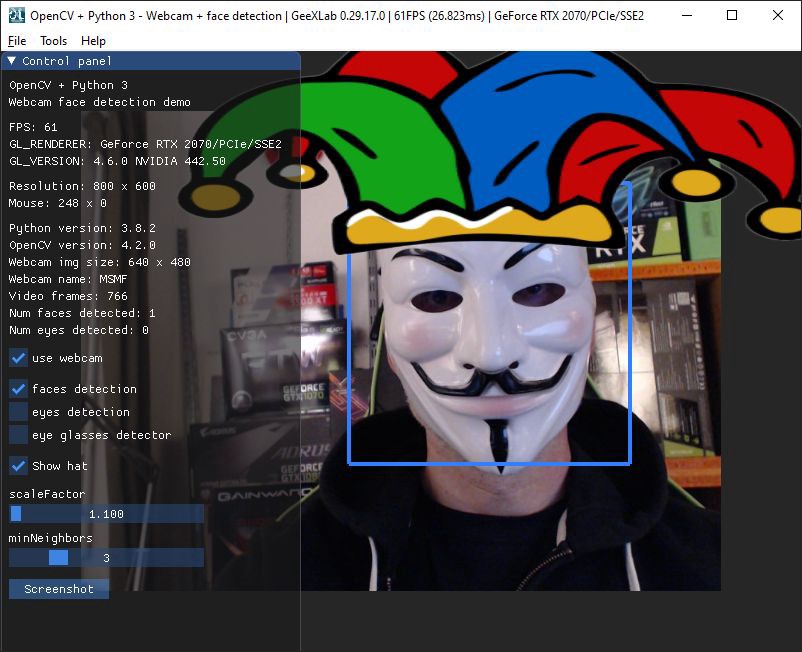Minimize the GeeXLab window
Image resolution: width=802 pixels, height=652 pixels.
point(687,16)
